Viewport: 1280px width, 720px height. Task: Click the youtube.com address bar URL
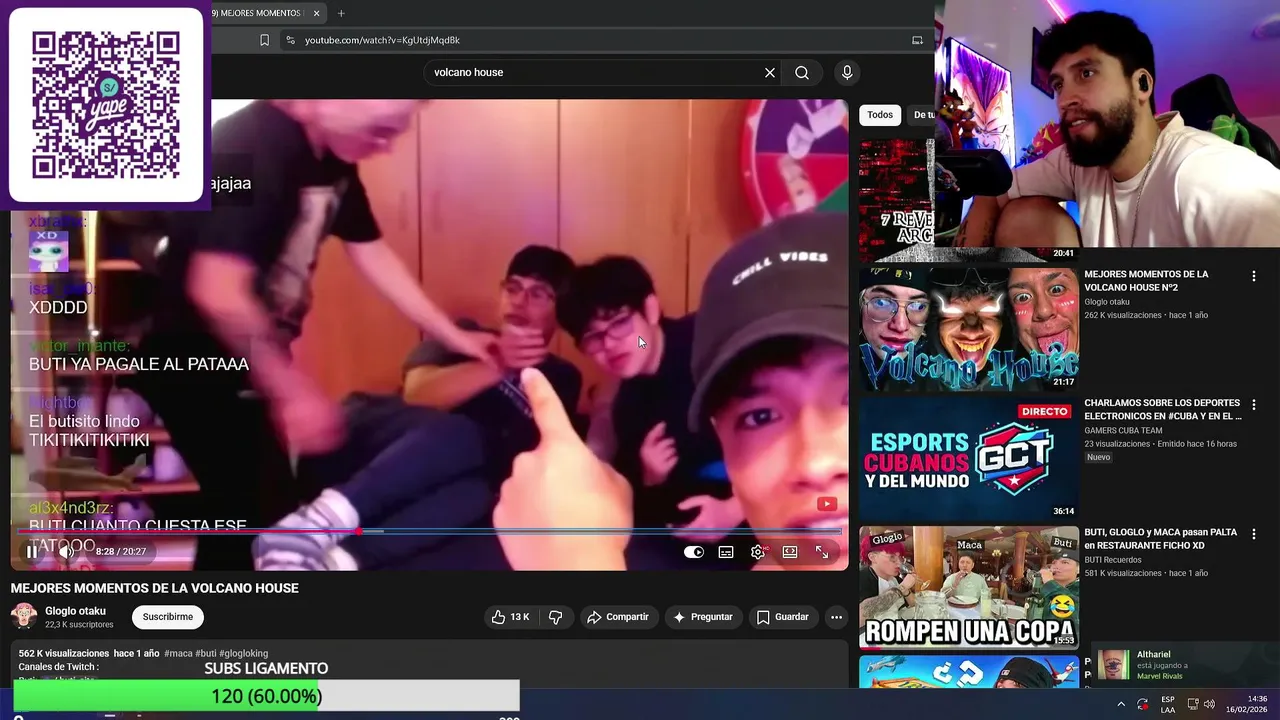[x=382, y=40]
